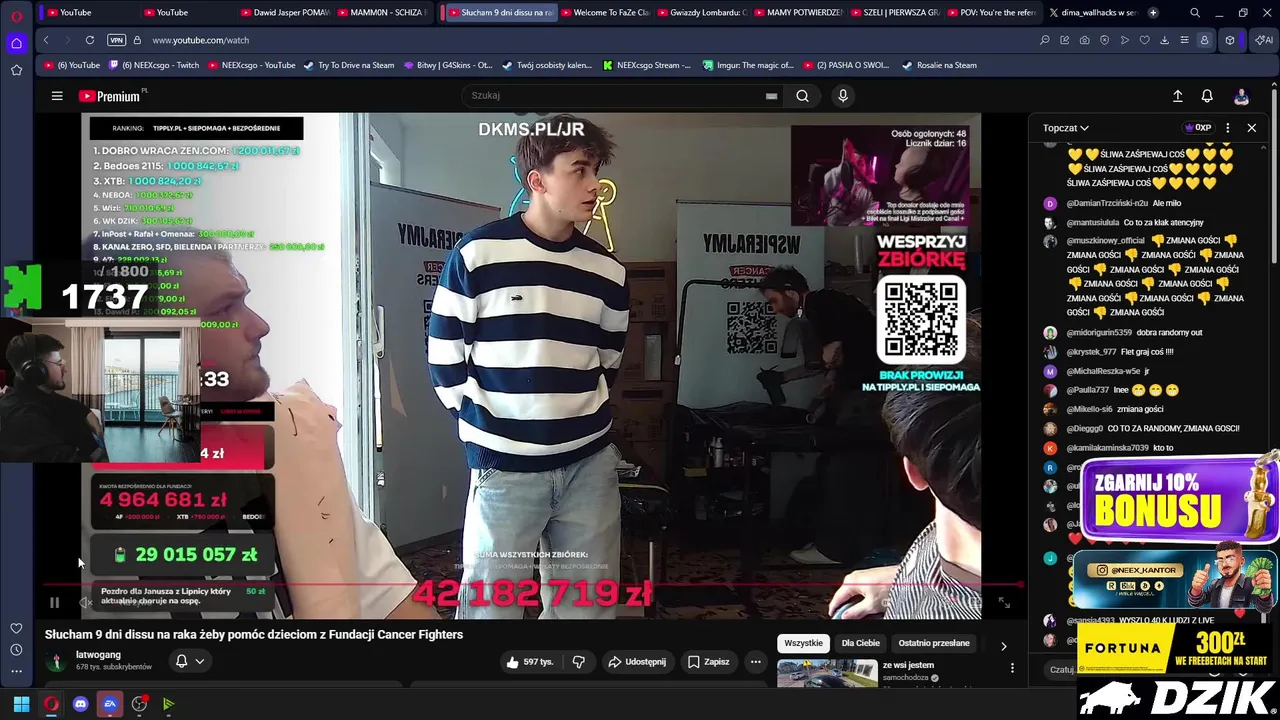1280x720 pixels.
Task: Switch to Welcome To FaZe Clan tab
Action: 606,13
